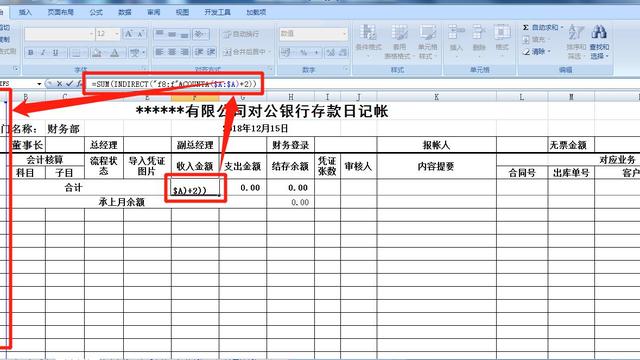Expand the 自动求和 AutoSum arrow
This screenshot has width=640, height=360.
point(562,28)
